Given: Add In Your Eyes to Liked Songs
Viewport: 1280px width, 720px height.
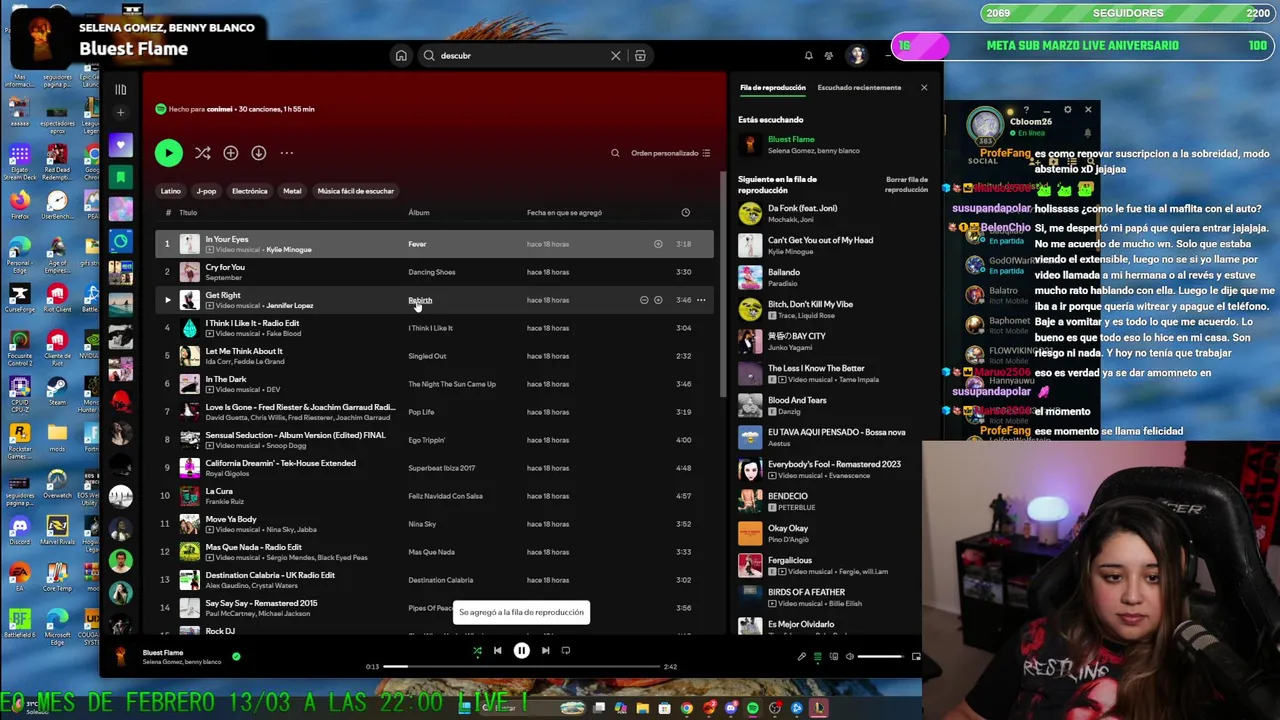Looking at the screenshot, I should click(x=658, y=244).
